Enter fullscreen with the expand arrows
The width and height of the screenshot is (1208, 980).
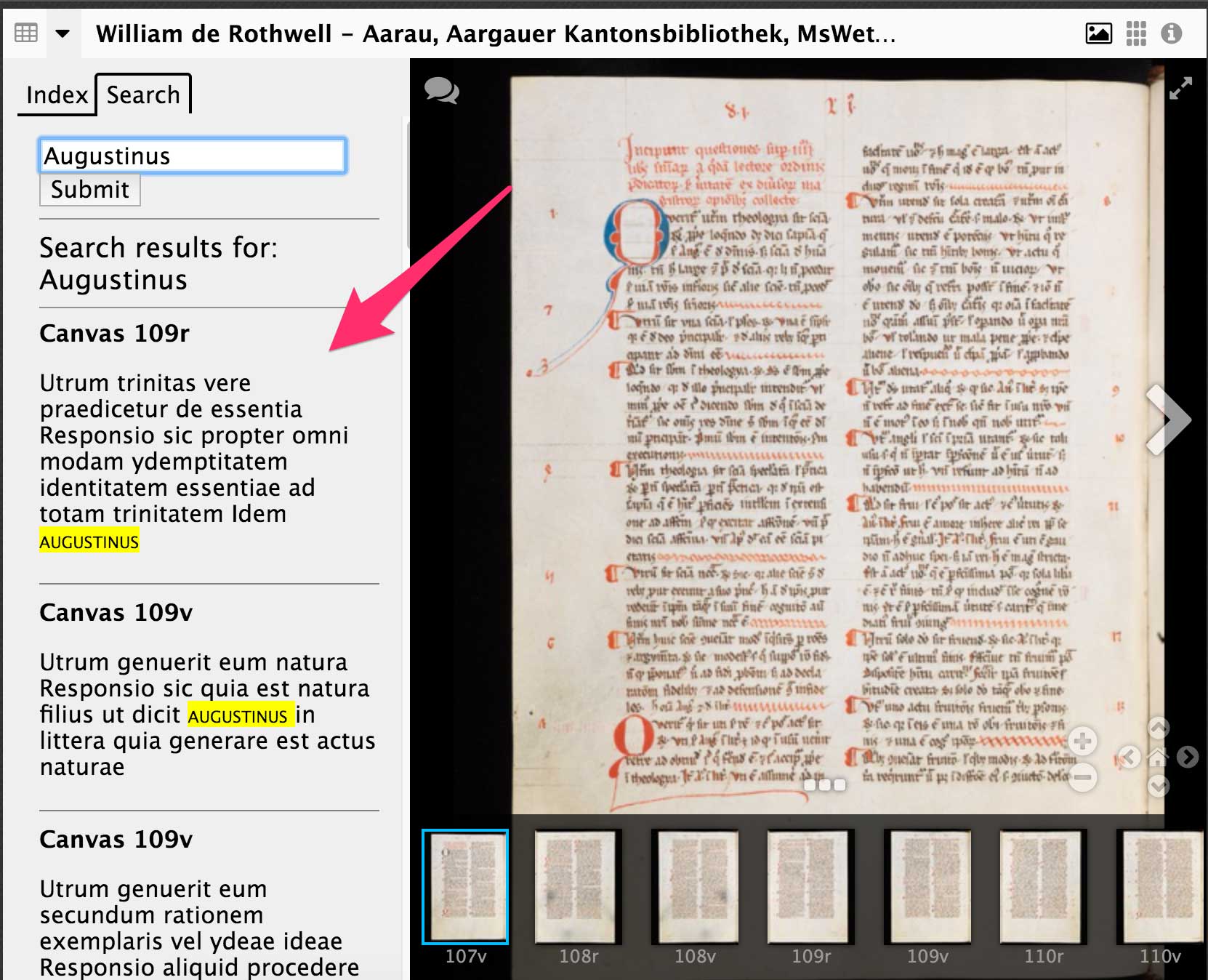(1180, 88)
